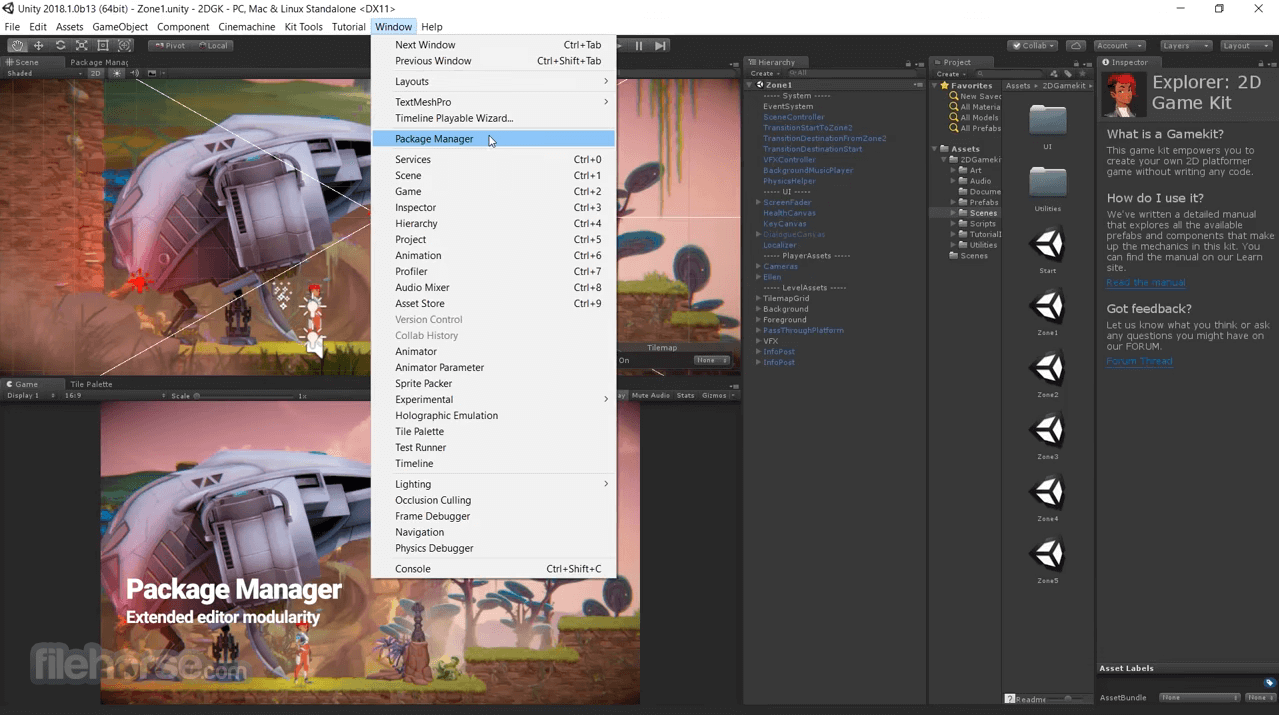Toggle Pivot/Center handle position
Viewport: 1279px width, 715px height.
click(x=170, y=45)
